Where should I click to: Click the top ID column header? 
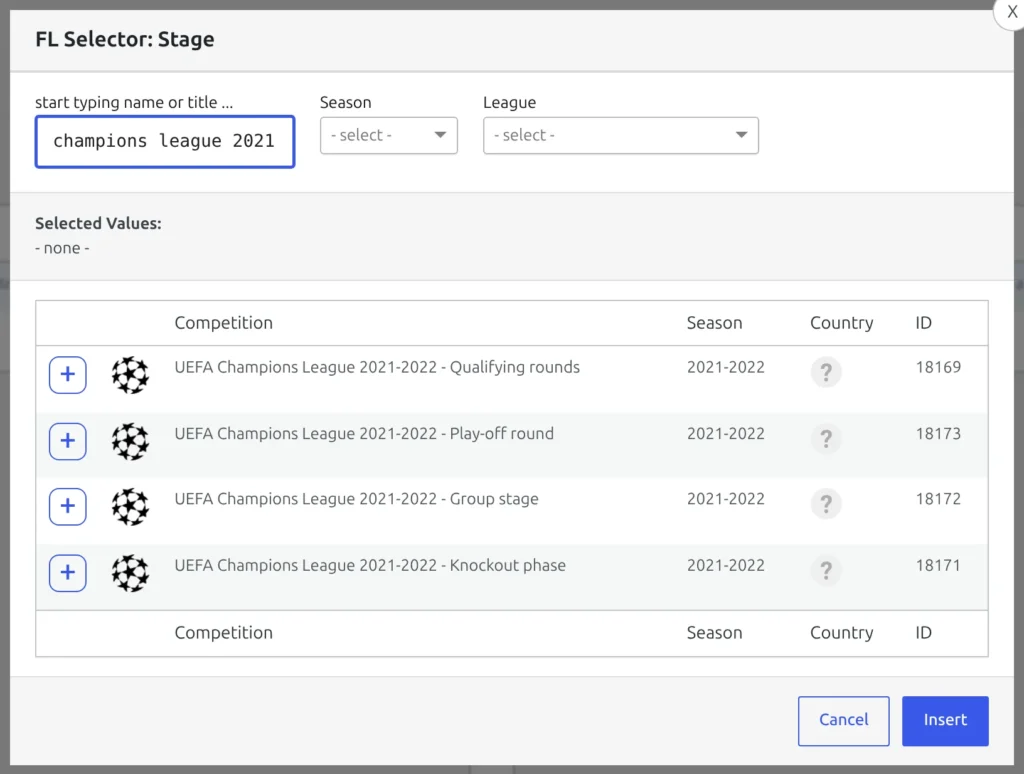[x=923, y=323]
